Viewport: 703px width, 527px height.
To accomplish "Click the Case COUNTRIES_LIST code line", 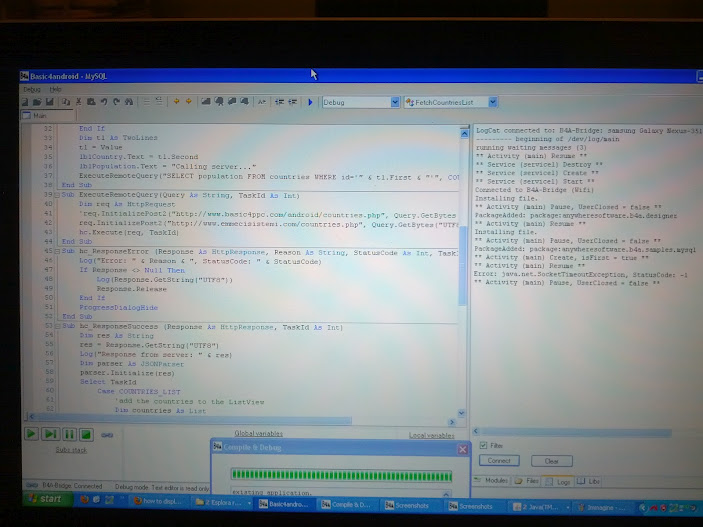I will pos(139,392).
